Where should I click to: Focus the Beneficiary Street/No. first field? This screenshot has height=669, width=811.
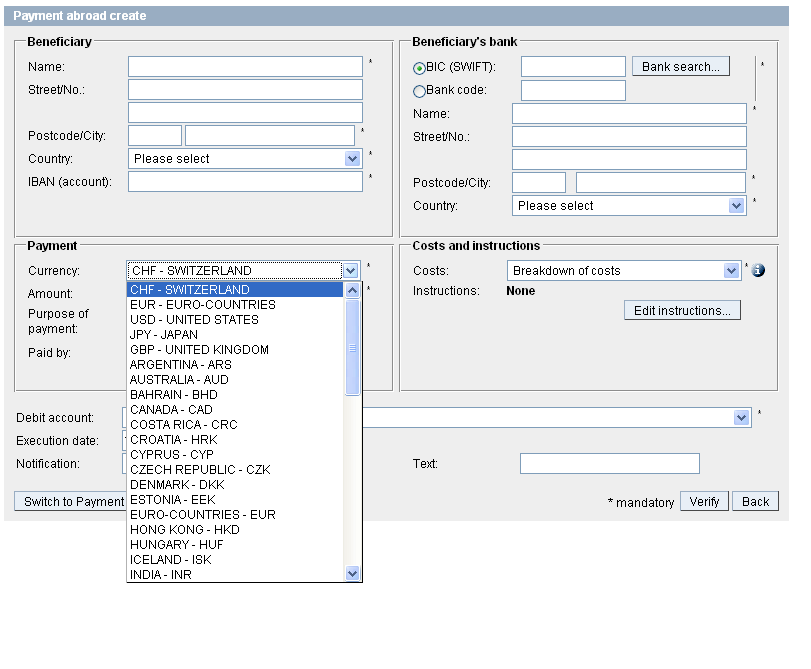(x=245, y=90)
